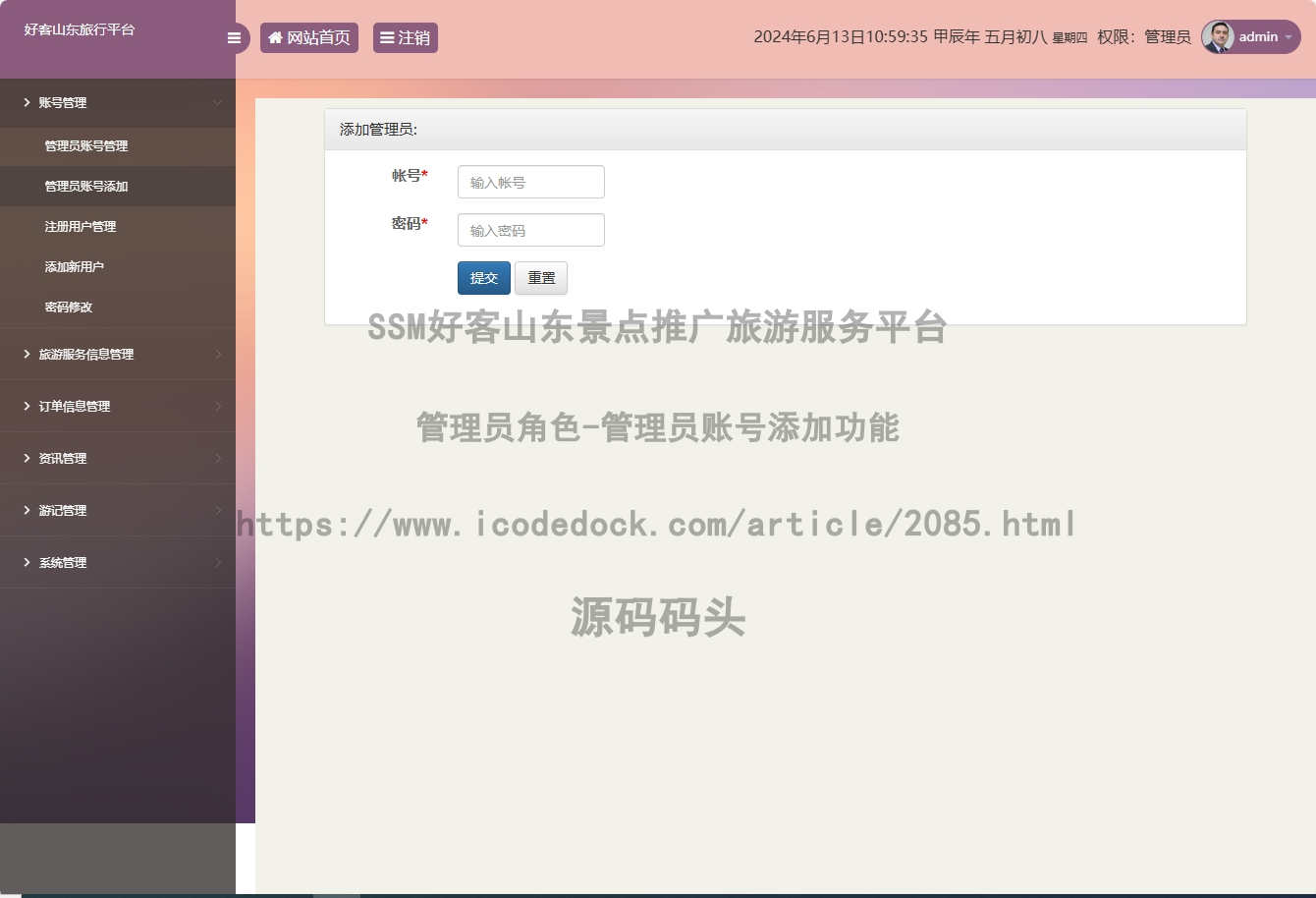
Task: Open 密码修改 in the sidebar
Action: (118, 307)
